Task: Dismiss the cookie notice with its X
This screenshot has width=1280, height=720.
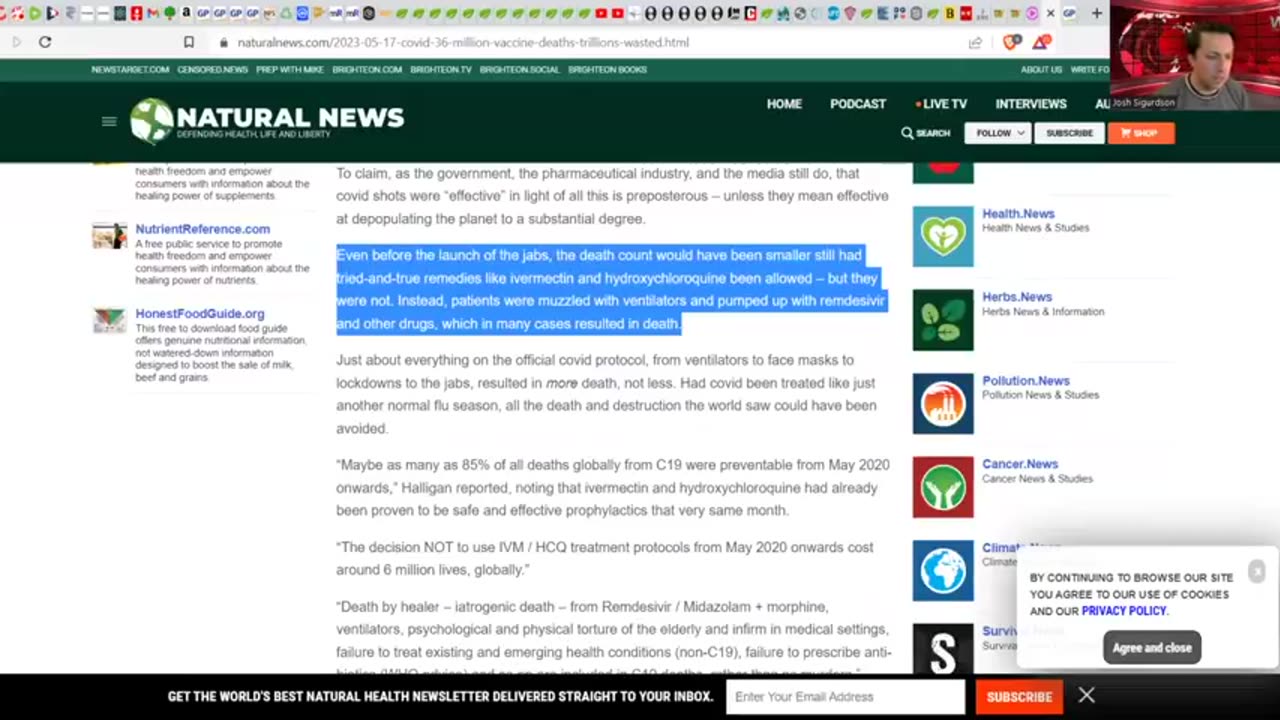Action: [1257, 571]
